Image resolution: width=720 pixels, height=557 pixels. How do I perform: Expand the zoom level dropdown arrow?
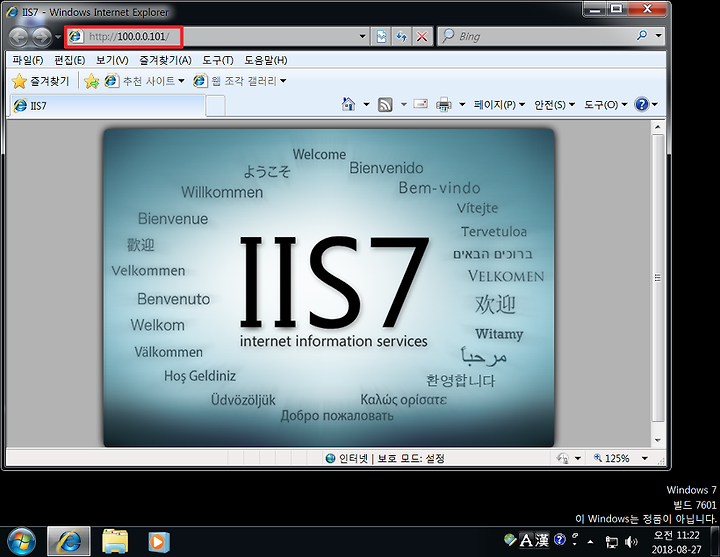pos(645,458)
